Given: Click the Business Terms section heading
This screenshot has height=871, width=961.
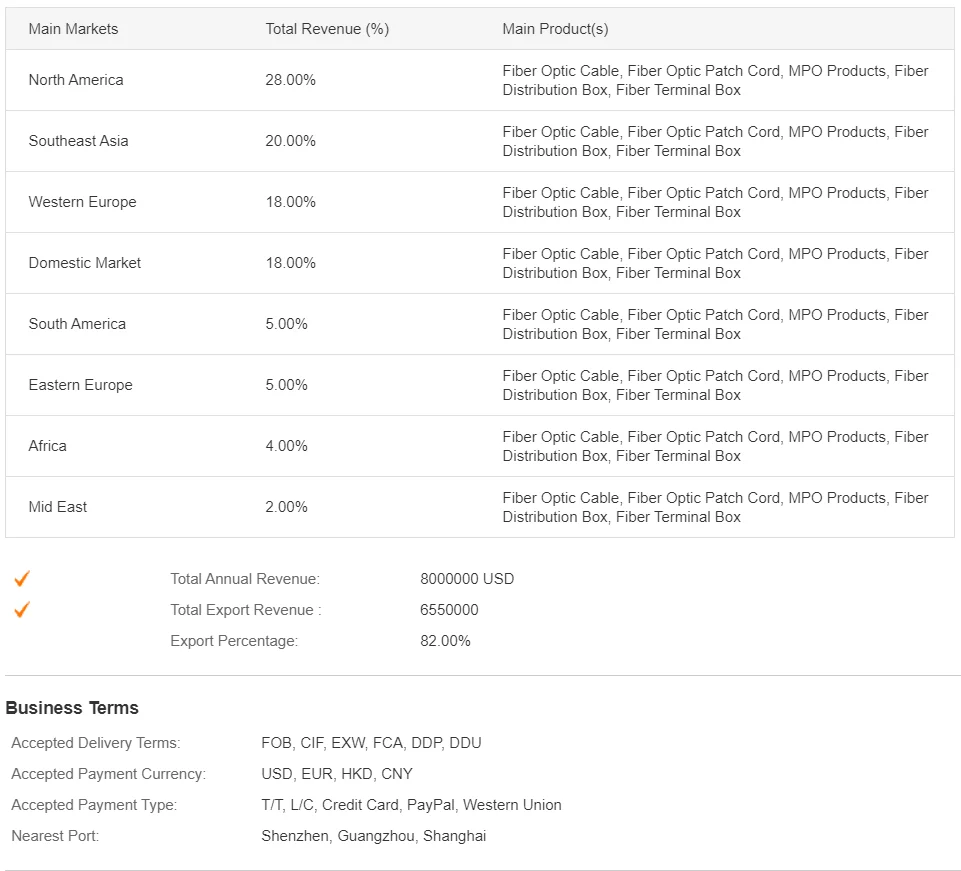Looking at the screenshot, I should click(x=72, y=708).
